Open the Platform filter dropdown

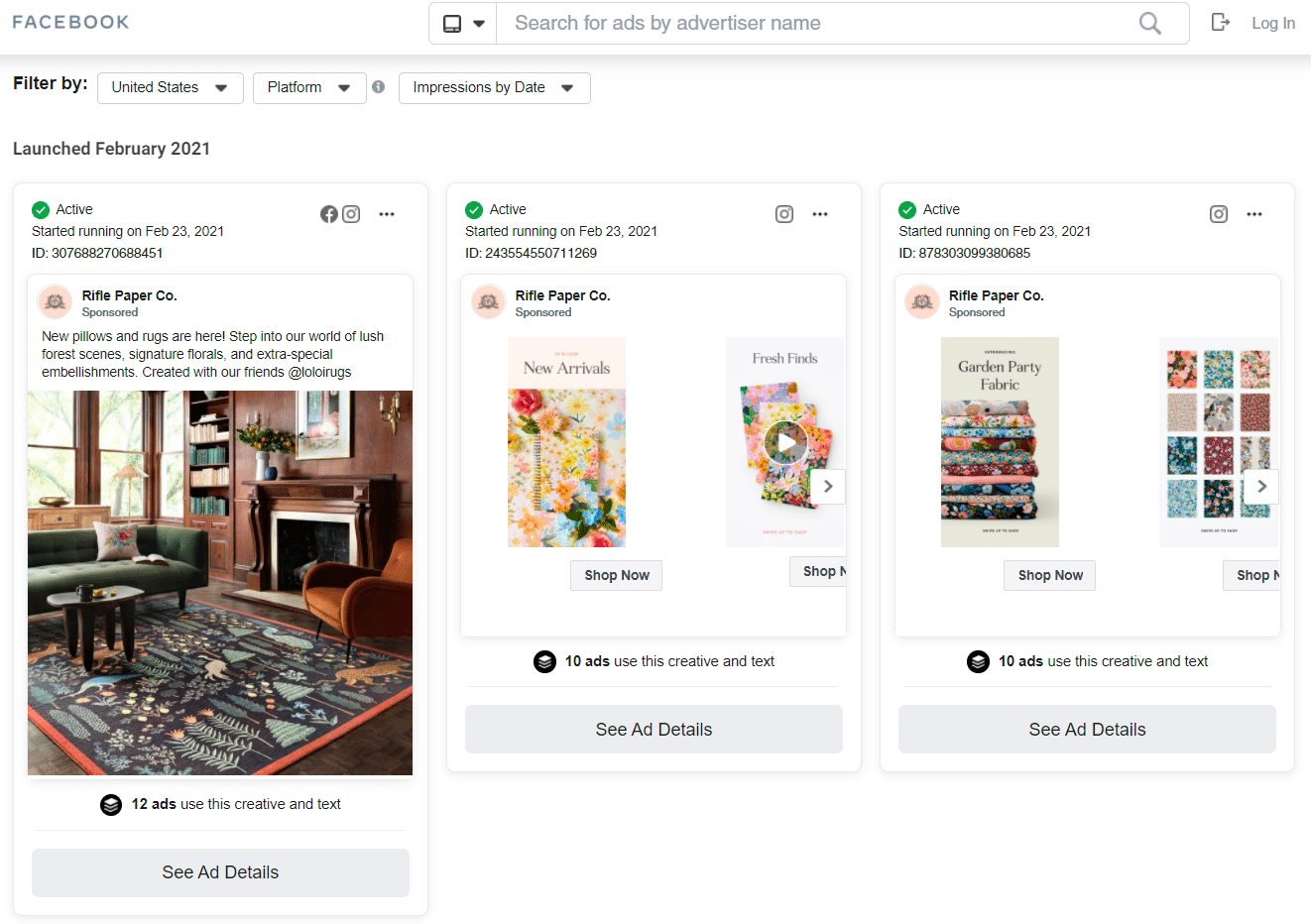pyautogui.click(x=309, y=87)
